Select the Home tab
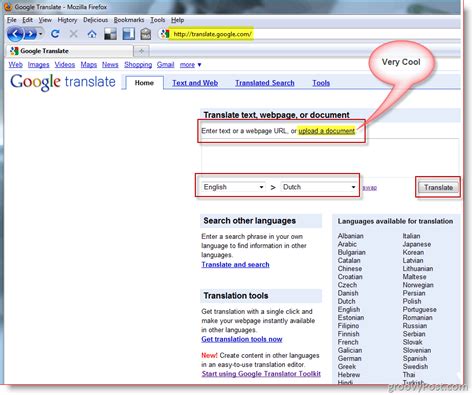 tap(144, 83)
